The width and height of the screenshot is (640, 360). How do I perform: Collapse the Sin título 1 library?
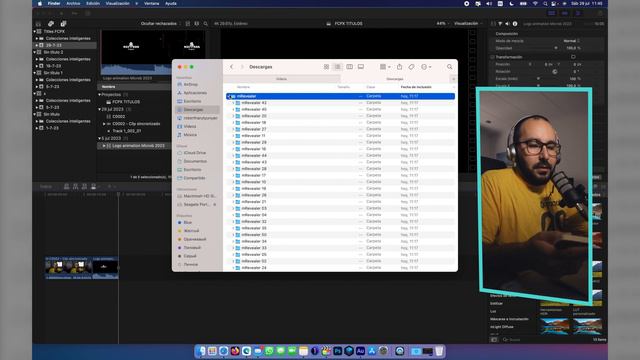35,73
